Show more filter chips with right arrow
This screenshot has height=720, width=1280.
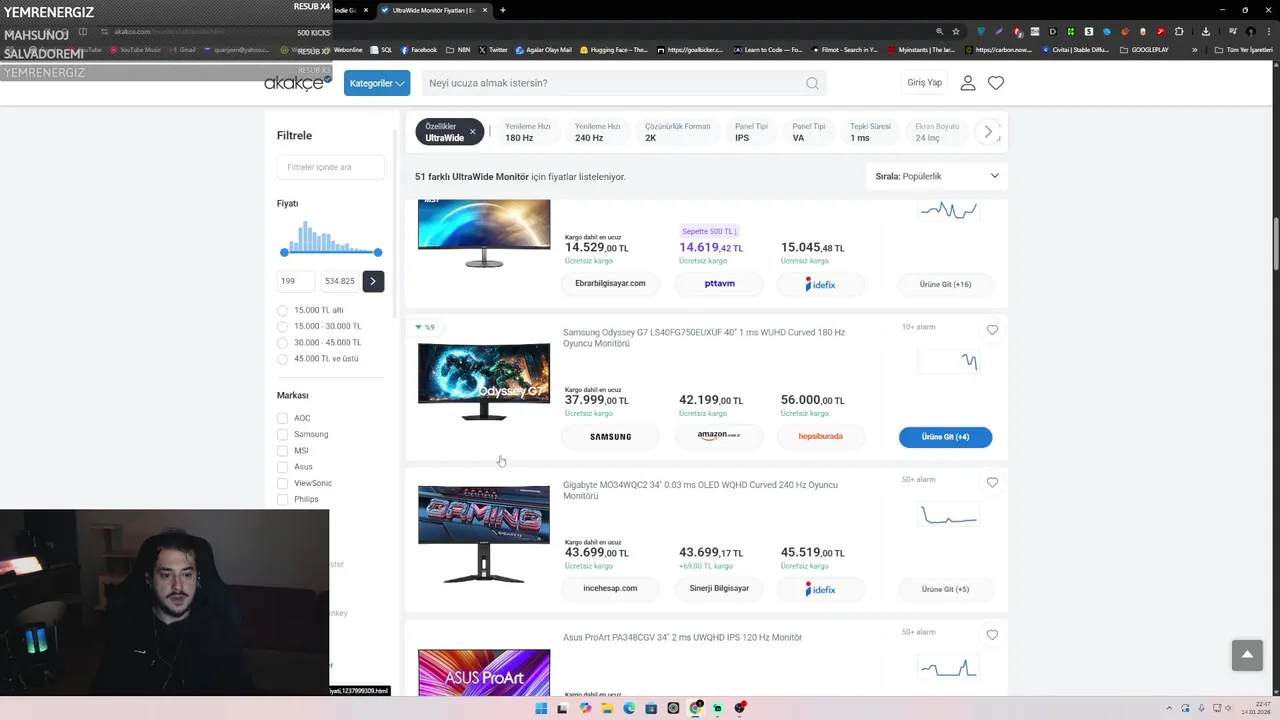click(x=988, y=132)
